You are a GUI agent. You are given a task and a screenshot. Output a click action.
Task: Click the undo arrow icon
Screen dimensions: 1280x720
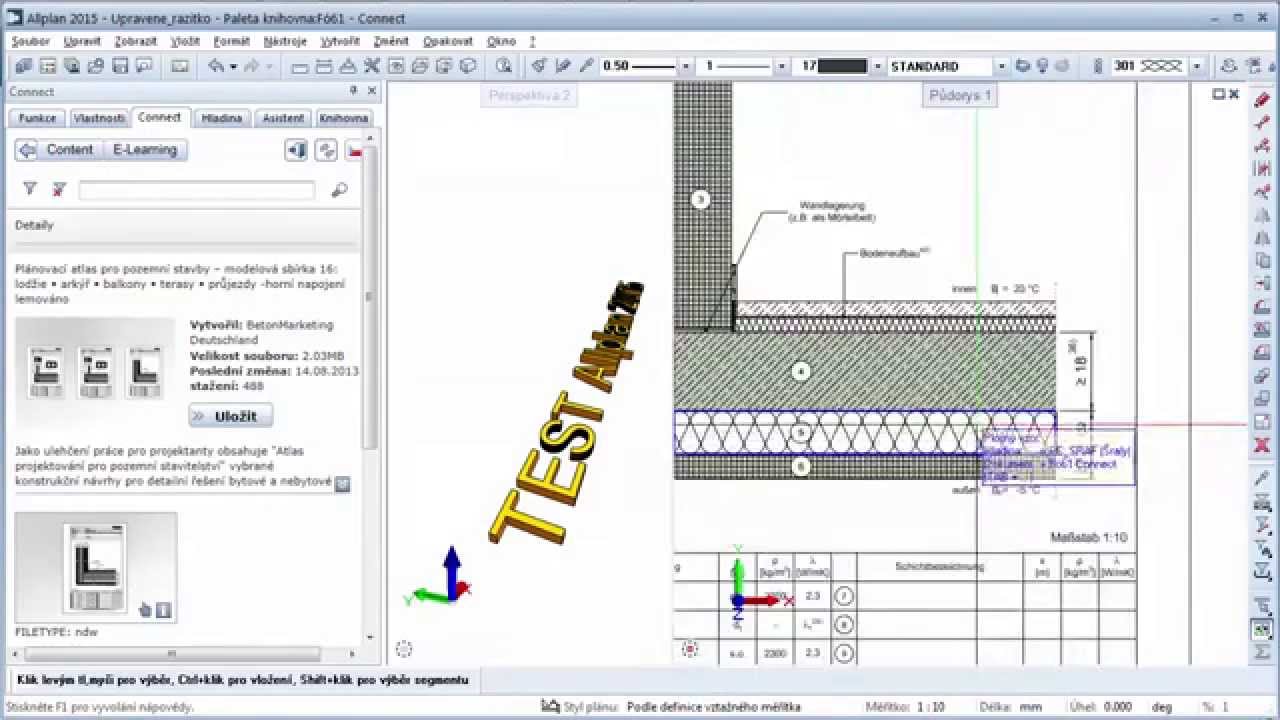point(216,66)
